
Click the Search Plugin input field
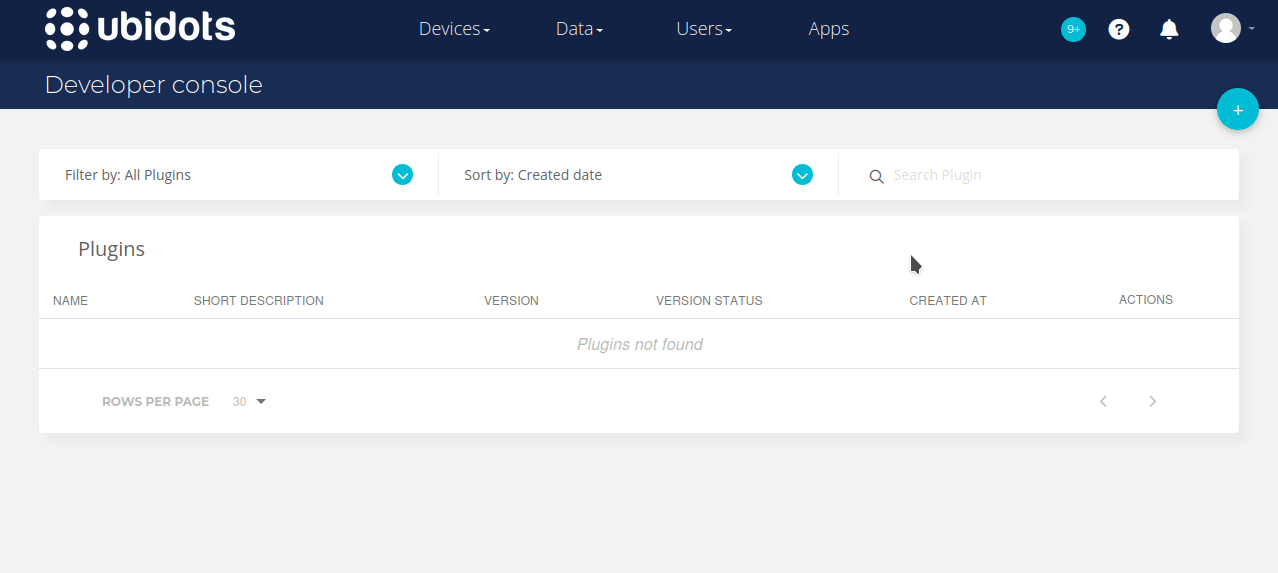point(1050,175)
